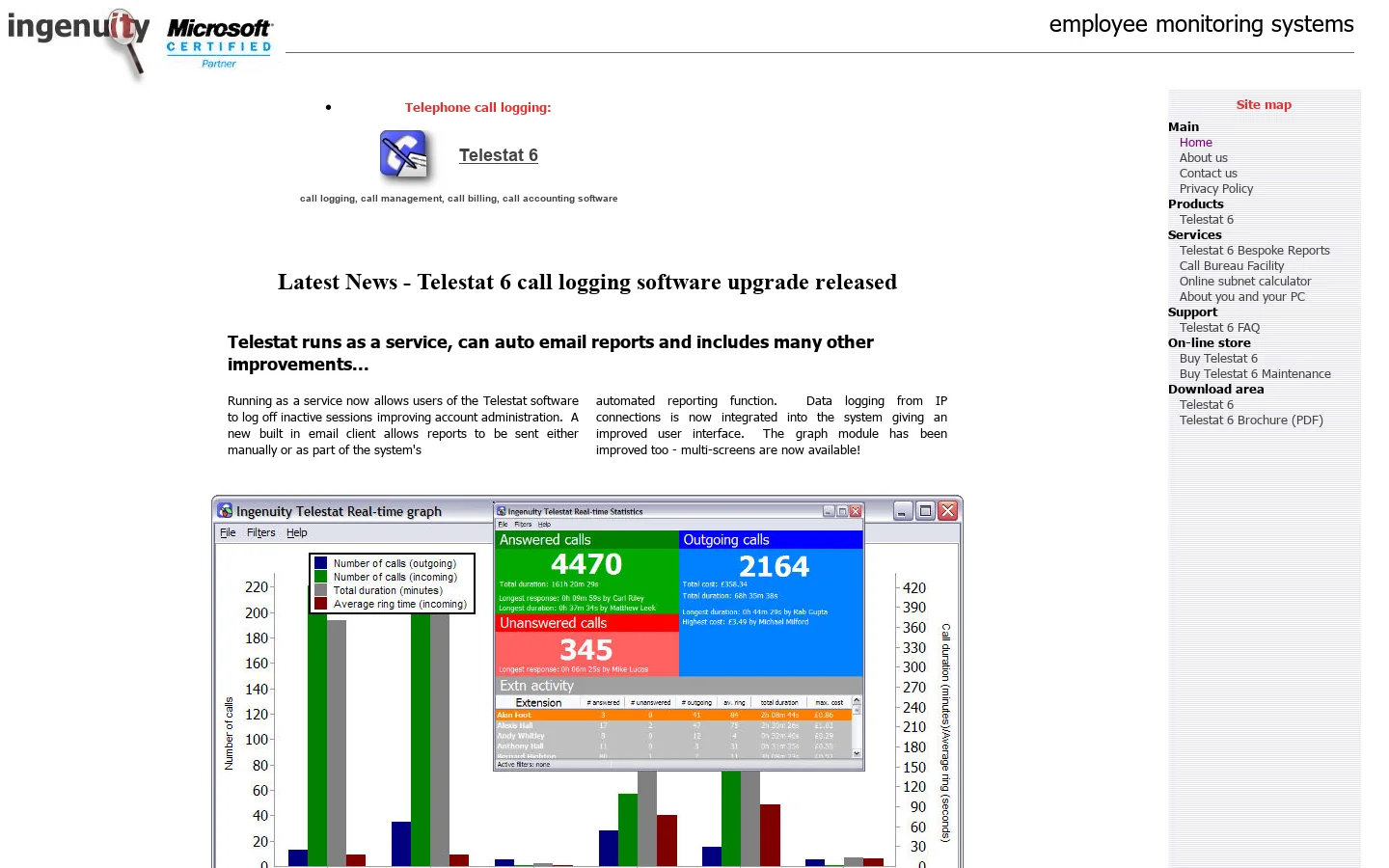Open the Telestat 6 FAQ link

1219,328
